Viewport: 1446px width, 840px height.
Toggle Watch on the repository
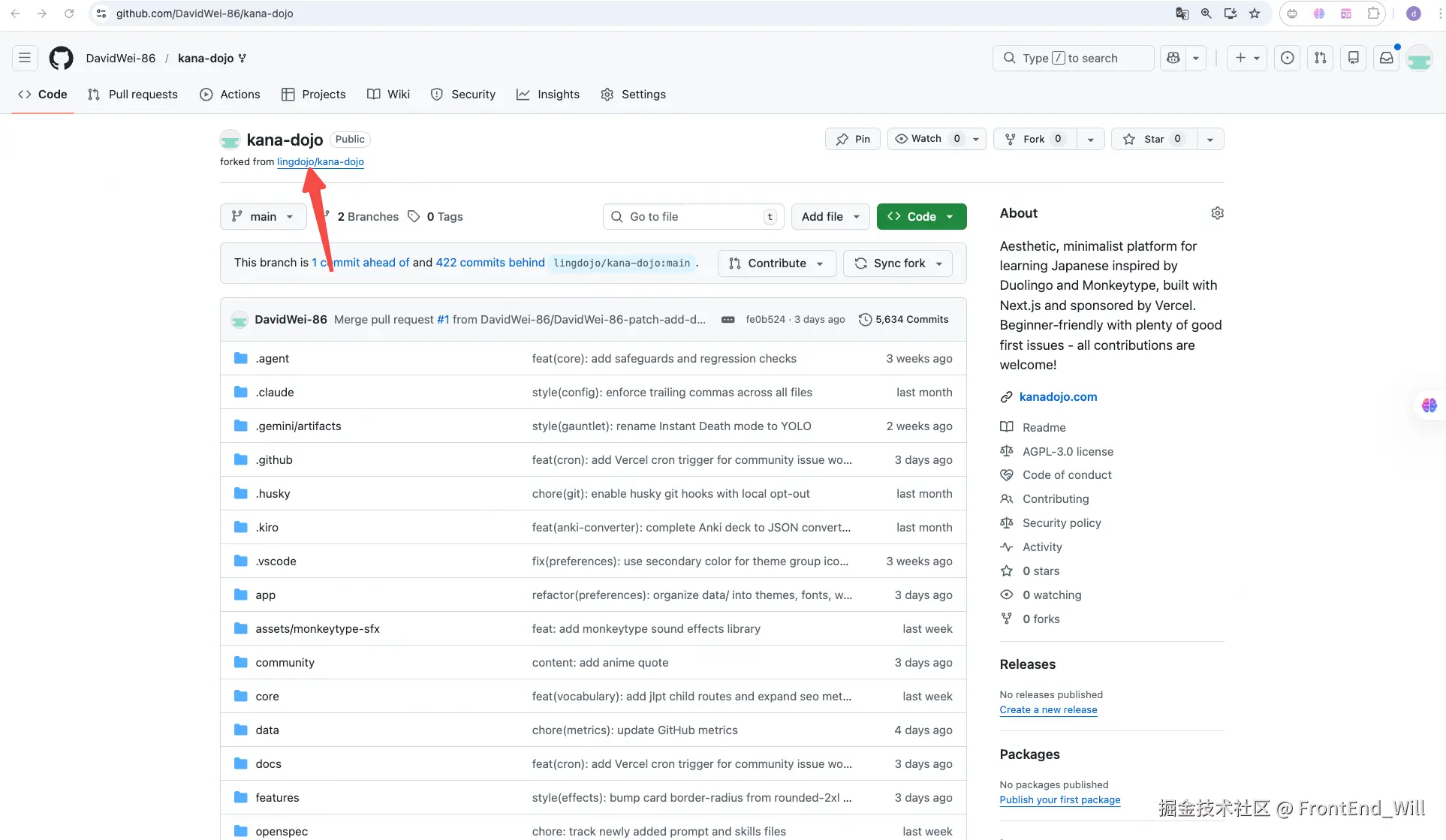click(927, 139)
